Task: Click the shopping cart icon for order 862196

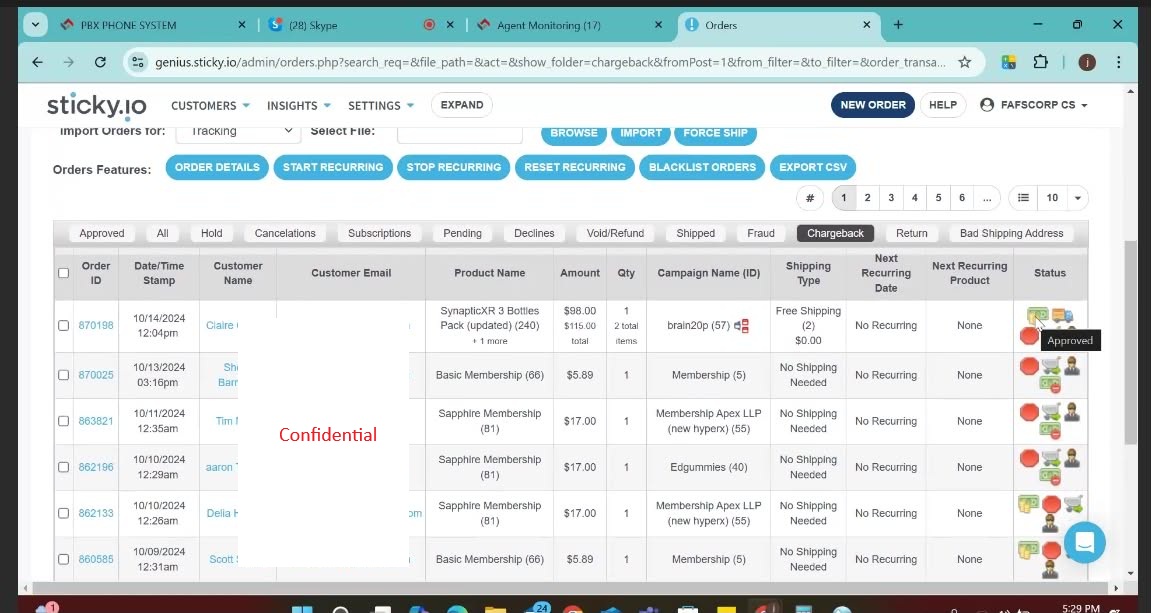Action: [x=1051, y=458]
